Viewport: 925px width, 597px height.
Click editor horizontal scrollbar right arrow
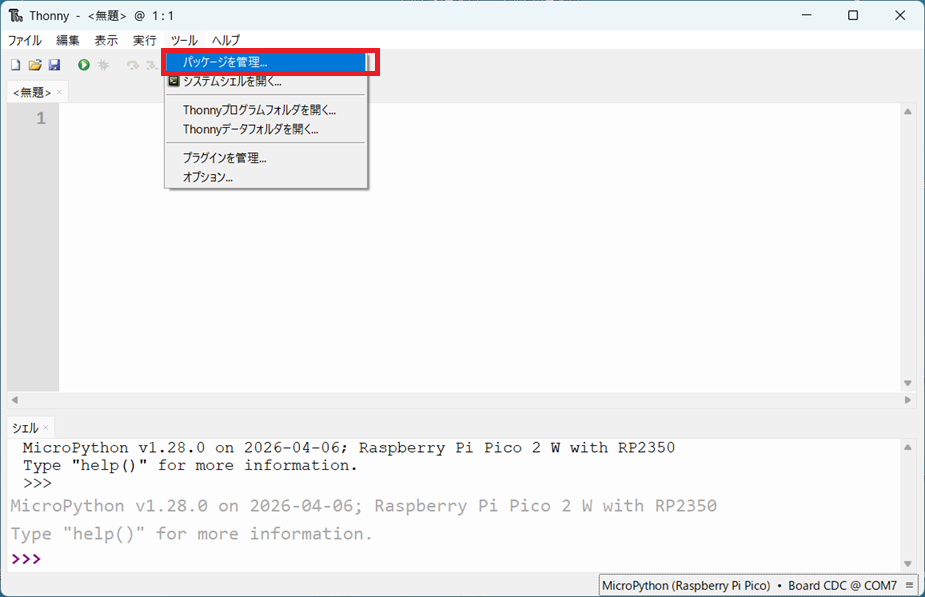point(908,400)
